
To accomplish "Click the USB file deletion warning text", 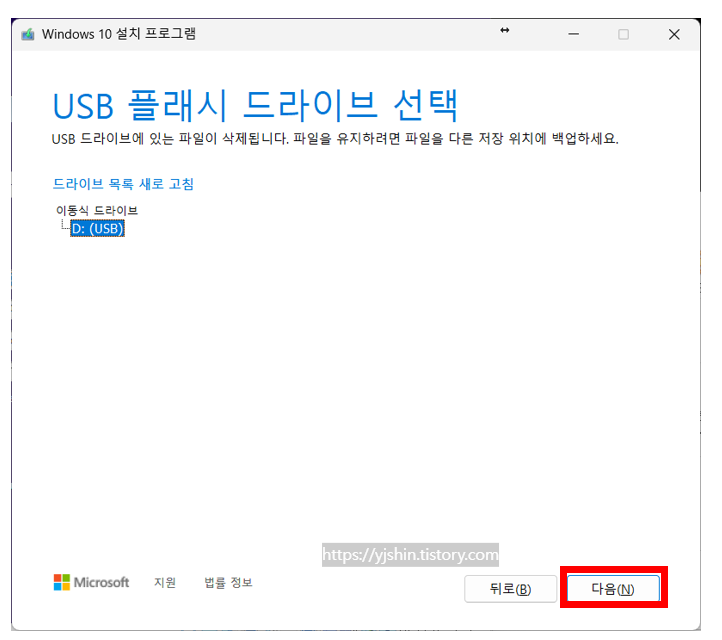I will pos(335,138).
